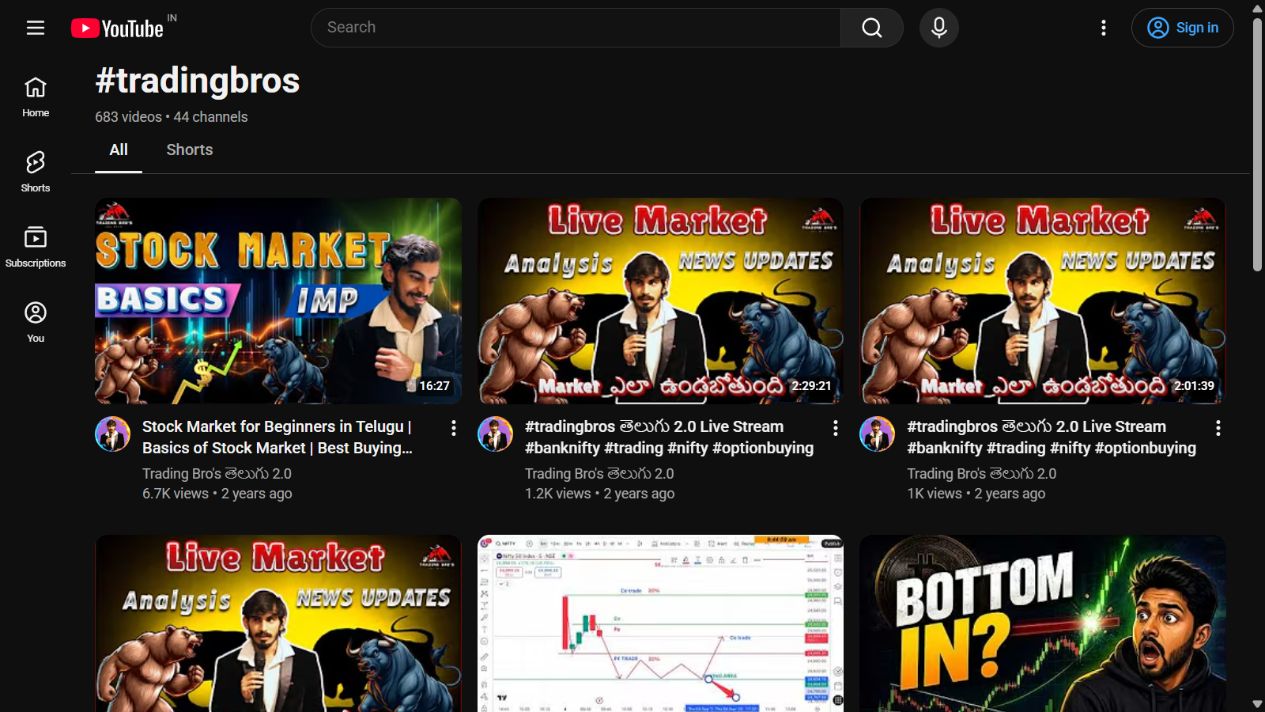Open the You section in sidebar
1265x712 pixels.
point(36,322)
